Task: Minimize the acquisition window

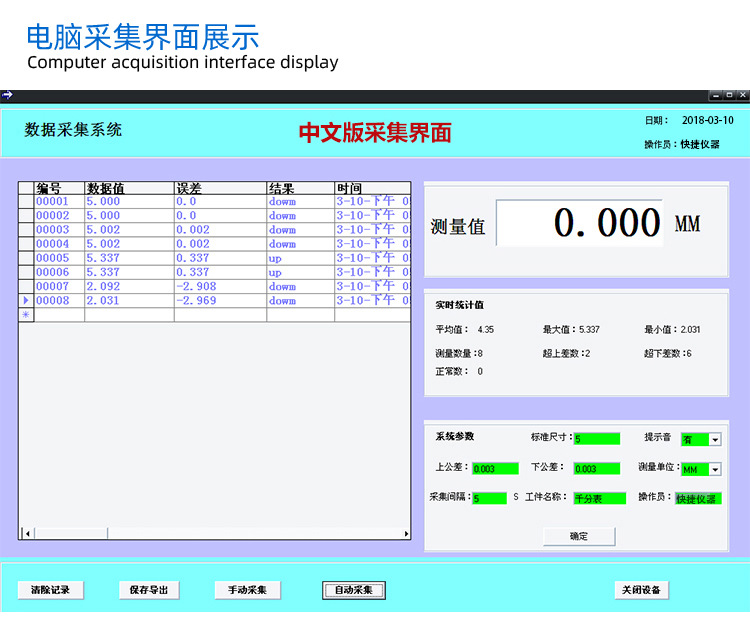Action: point(716,95)
